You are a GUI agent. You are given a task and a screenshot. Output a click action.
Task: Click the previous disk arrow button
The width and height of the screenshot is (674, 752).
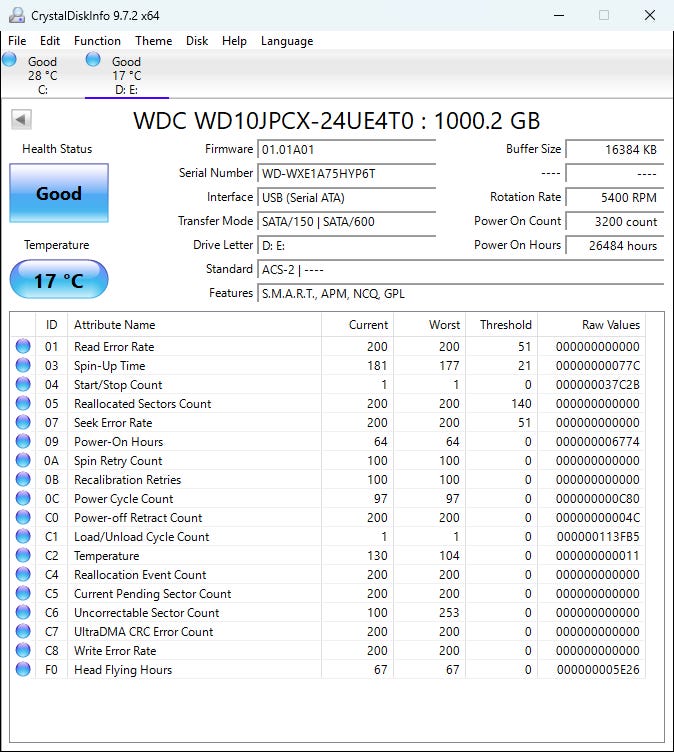21,120
